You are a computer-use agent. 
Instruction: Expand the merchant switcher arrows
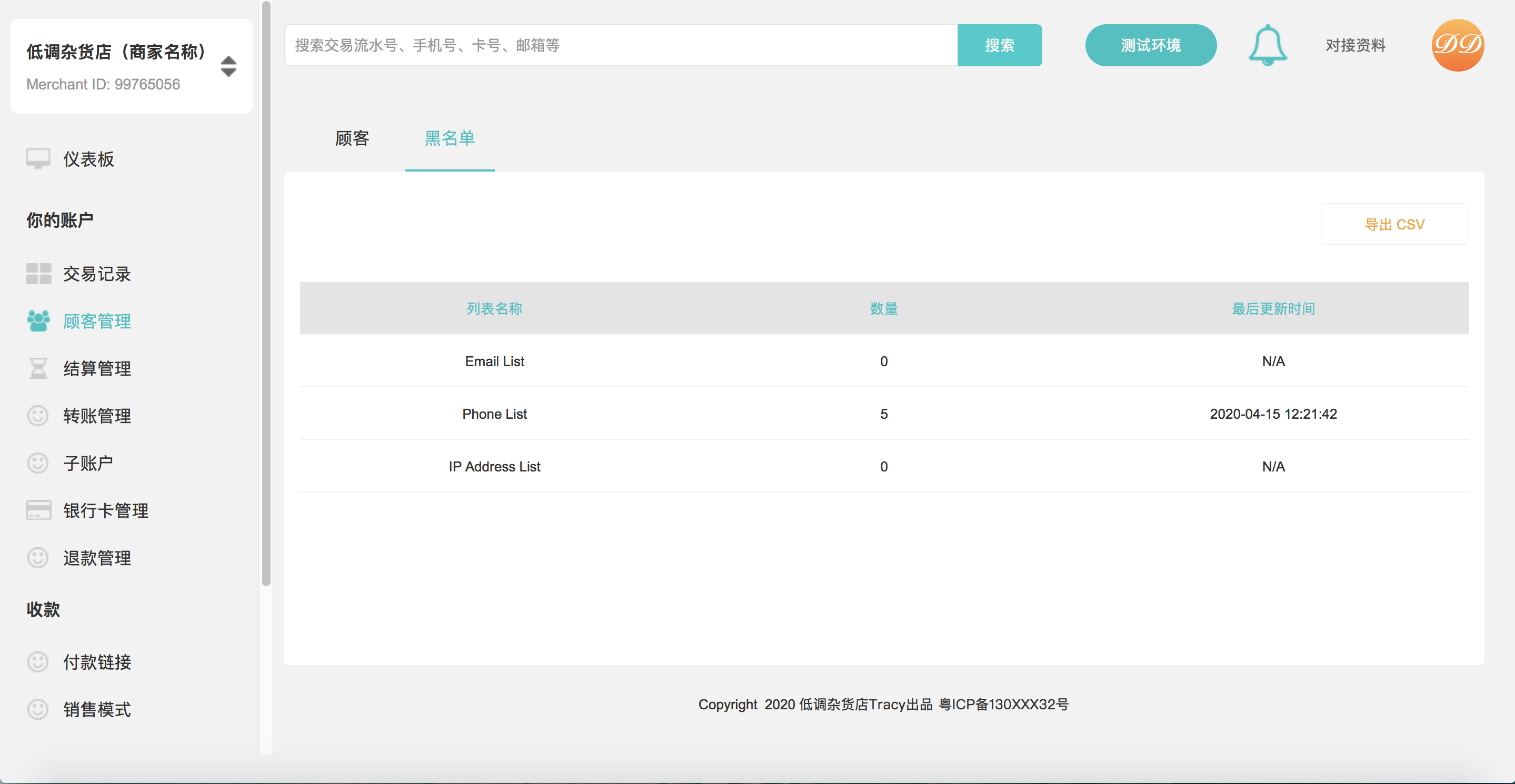[x=229, y=66]
